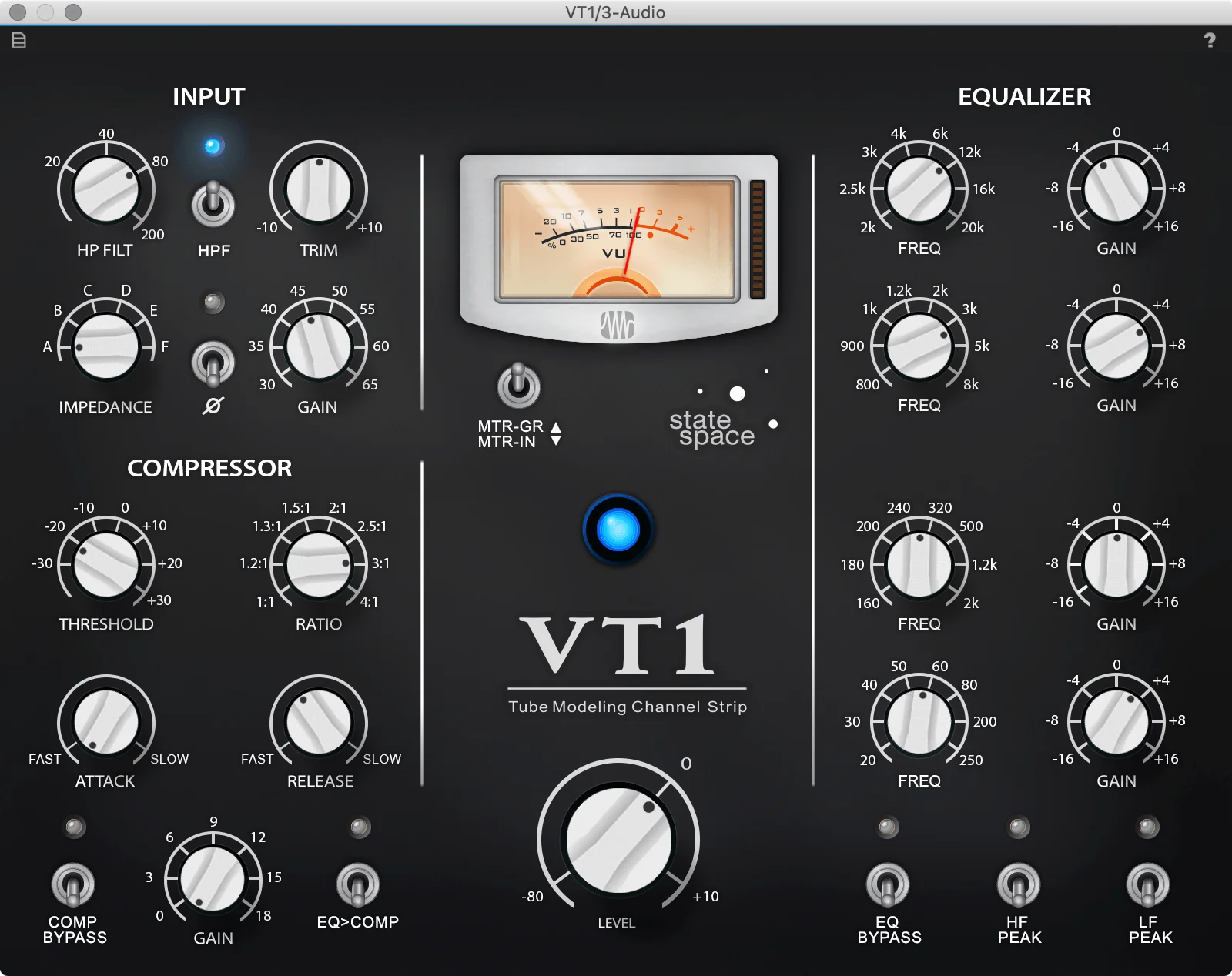
Task: Toggle the HF PEAK switch
Action: click(x=1019, y=885)
